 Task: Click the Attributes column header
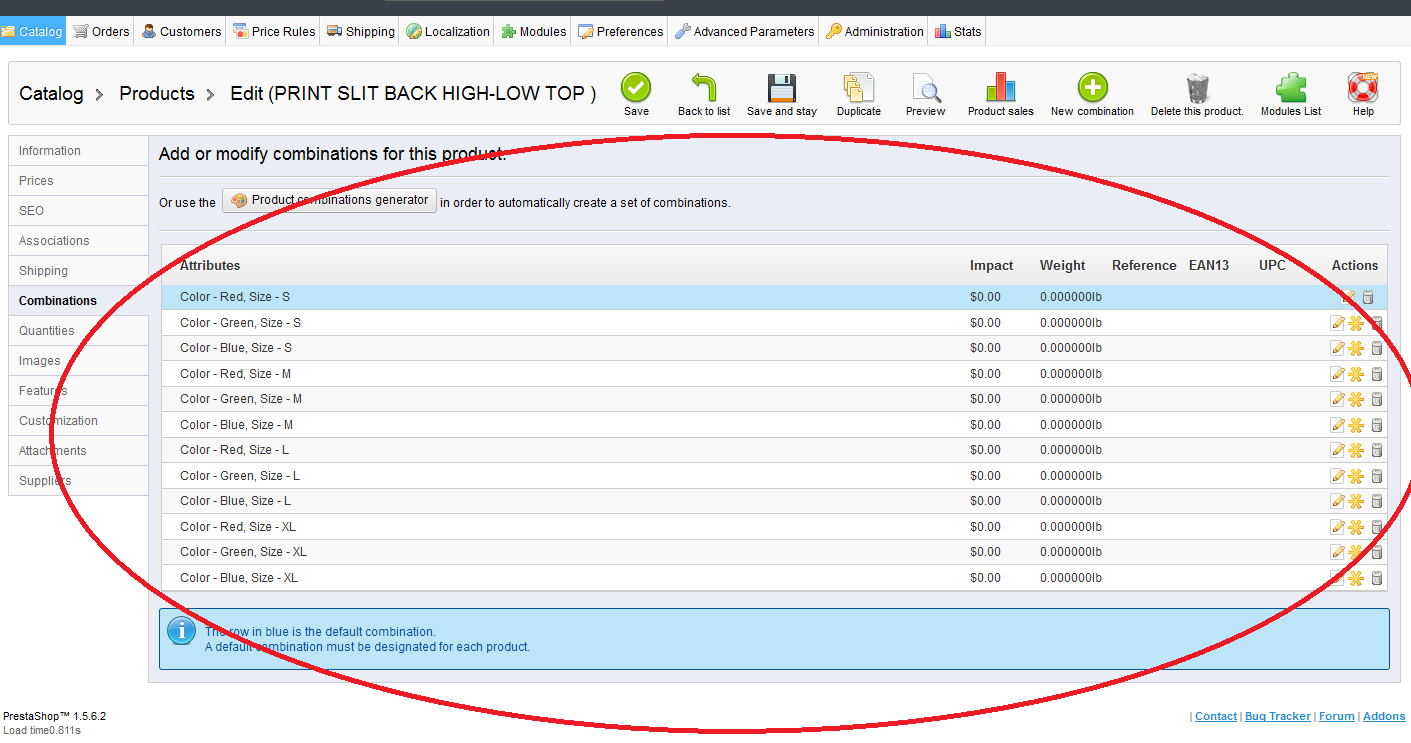(x=210, y=265)
